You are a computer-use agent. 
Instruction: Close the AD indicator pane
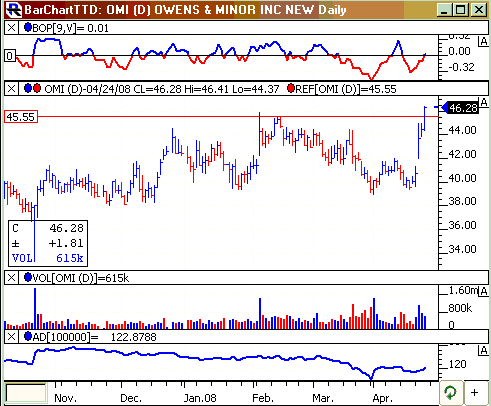coord(11,337)
